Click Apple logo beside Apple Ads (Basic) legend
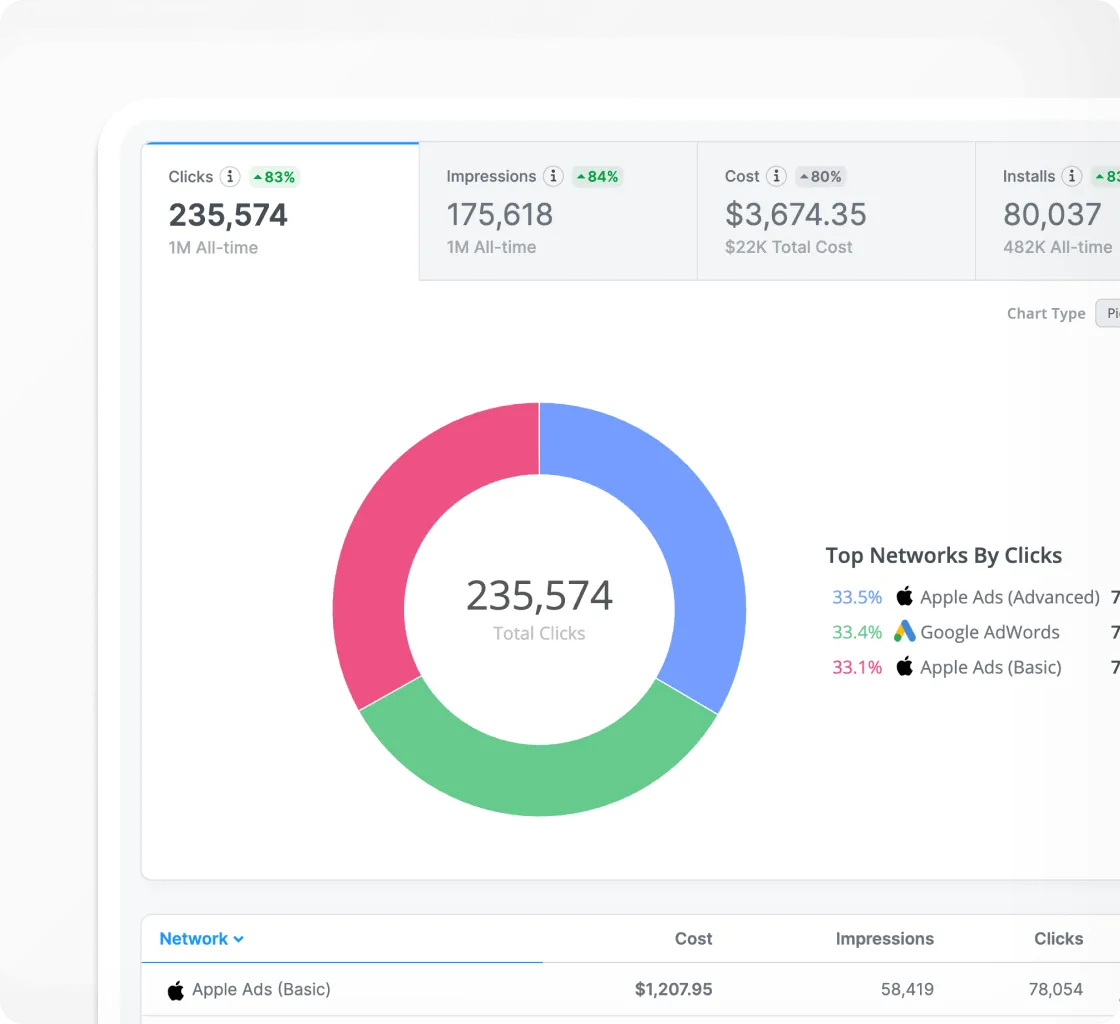Image resolution: width=1120 pixels, height=1024 pixels. pyautogui.click(x=904, y=666)
